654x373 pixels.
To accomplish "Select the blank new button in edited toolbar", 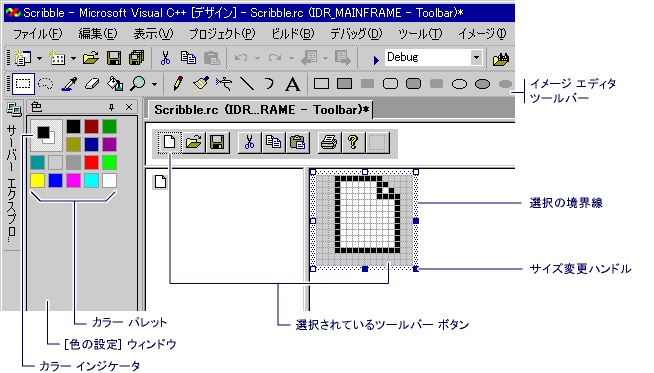I will 377,142.
